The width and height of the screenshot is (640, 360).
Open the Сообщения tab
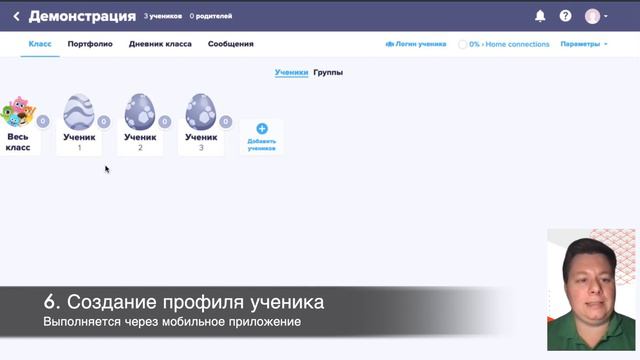coord(231,44)
